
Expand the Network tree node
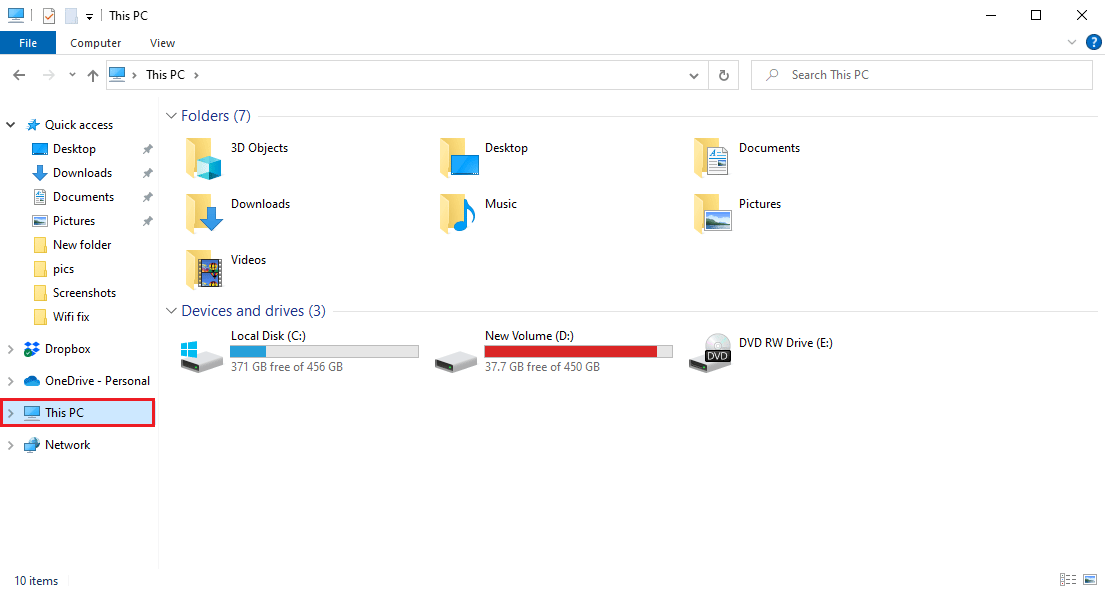(11, 445)
